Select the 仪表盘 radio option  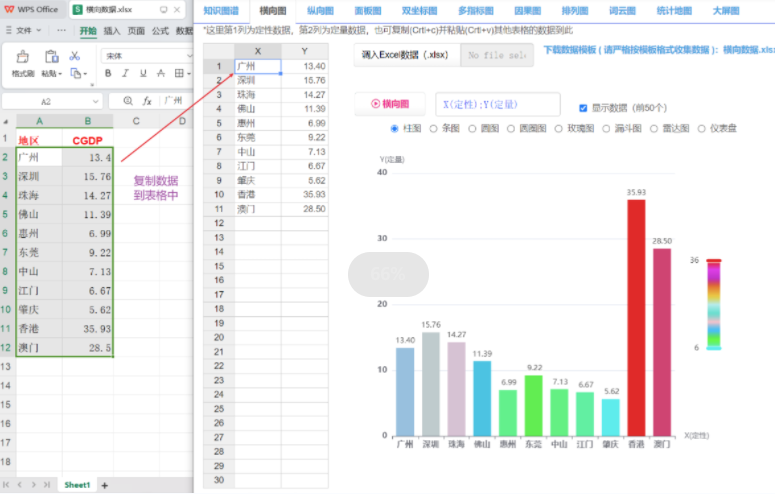pos(701,129)
